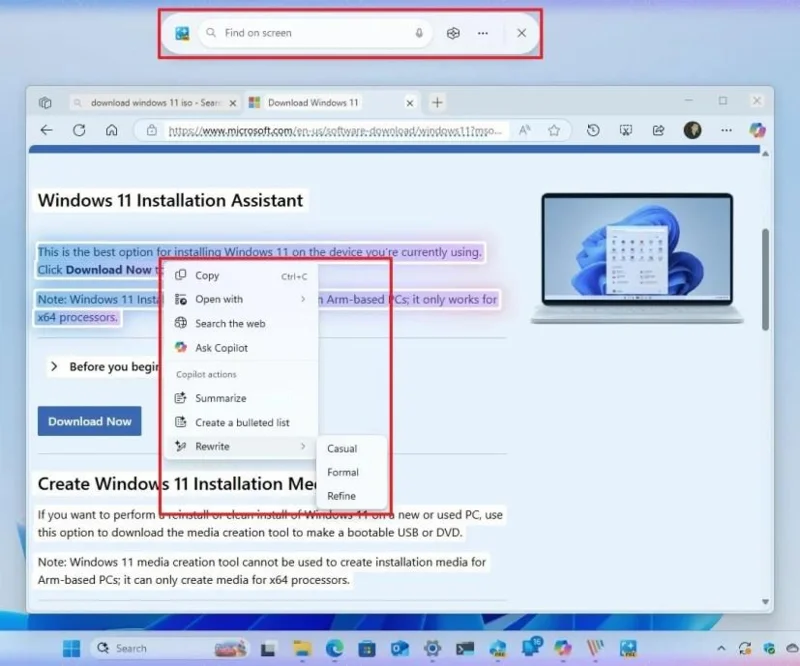Viewport: 800px width, 666px height.
Task: Open Copilot app from taskbar
Action: (x=563, y=648)
